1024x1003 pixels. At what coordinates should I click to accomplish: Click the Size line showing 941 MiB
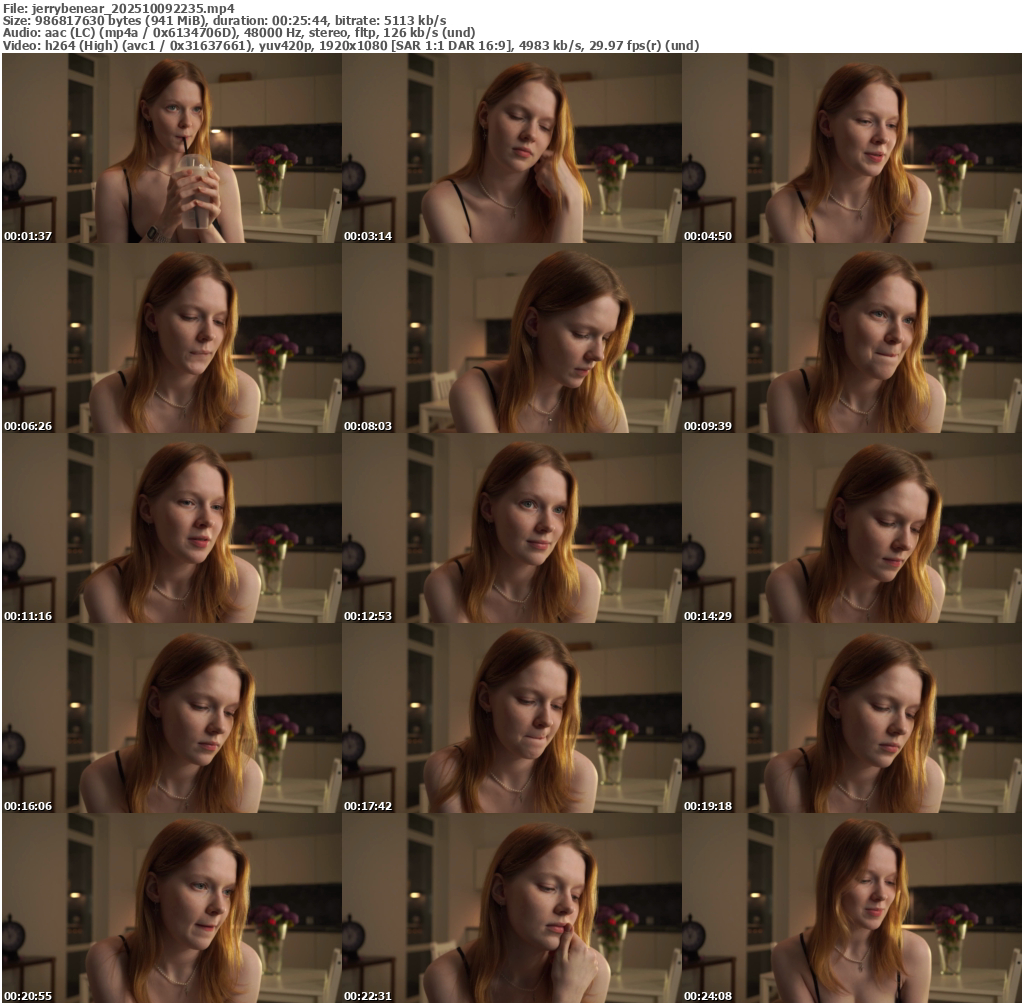[225, 20]
